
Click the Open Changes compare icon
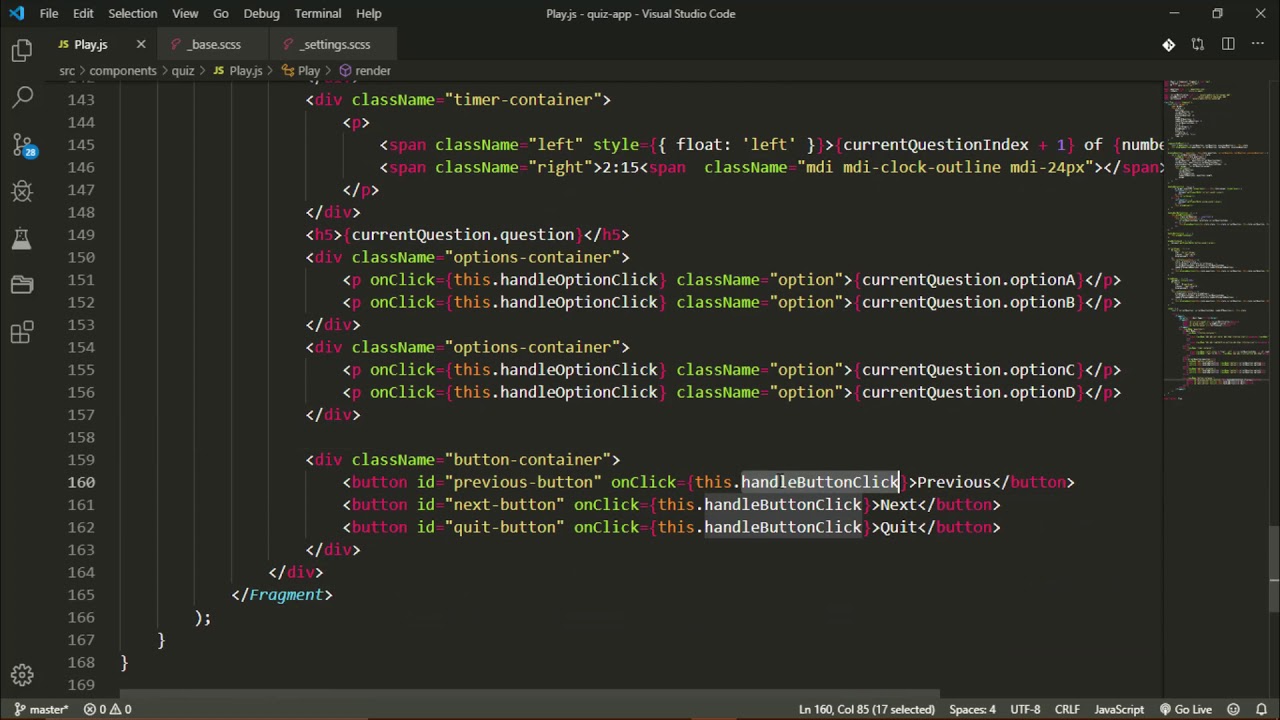pos(1198,44)
